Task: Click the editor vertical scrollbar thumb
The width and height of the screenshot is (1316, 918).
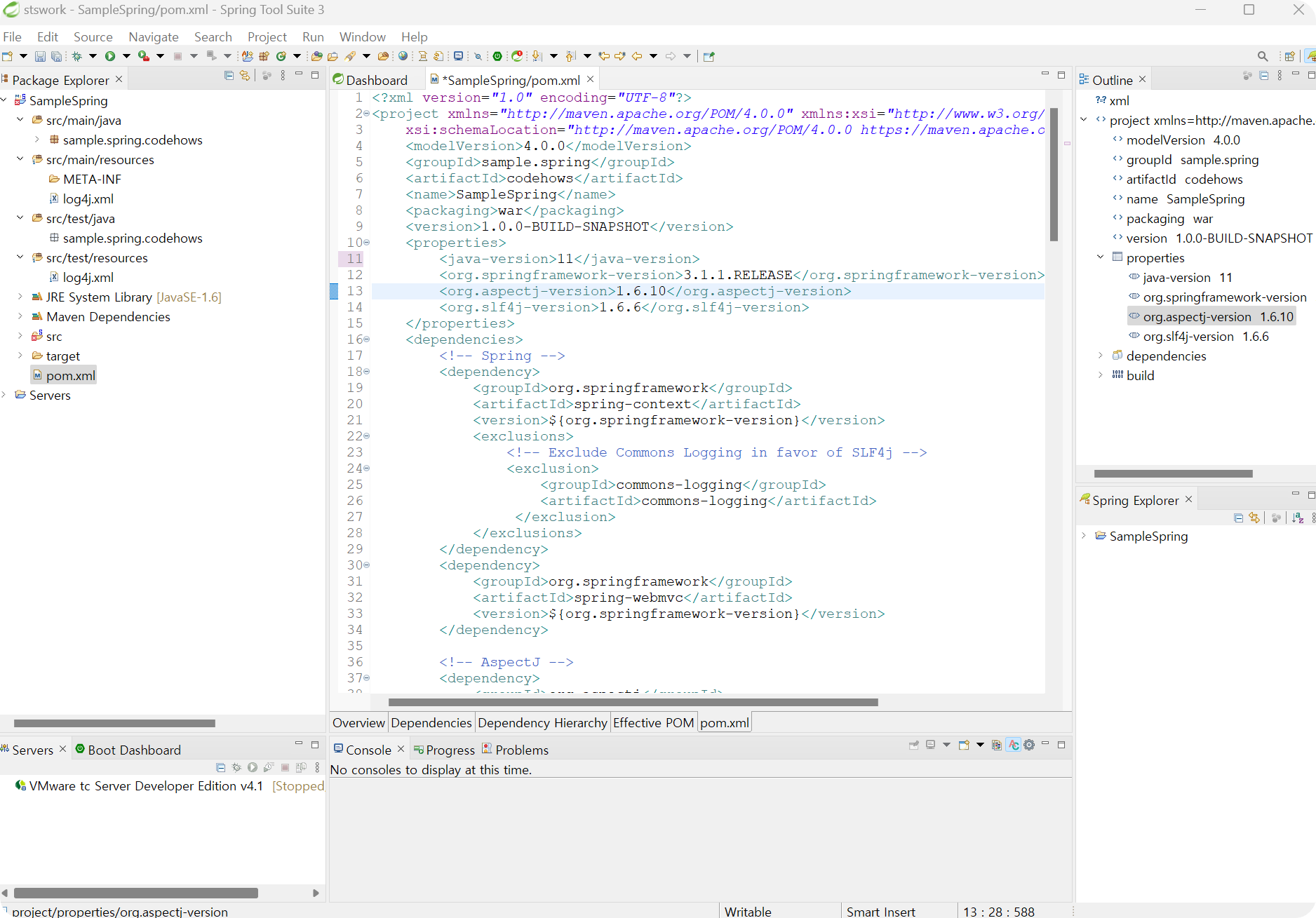Action: tap(1054, 174)
